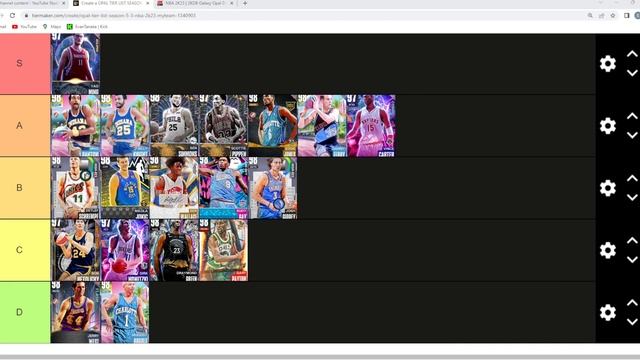The height and width of the screenshot is (360, 640).
Task: Select Nowitzki purple card in C tier
Action: click(124, 250)
